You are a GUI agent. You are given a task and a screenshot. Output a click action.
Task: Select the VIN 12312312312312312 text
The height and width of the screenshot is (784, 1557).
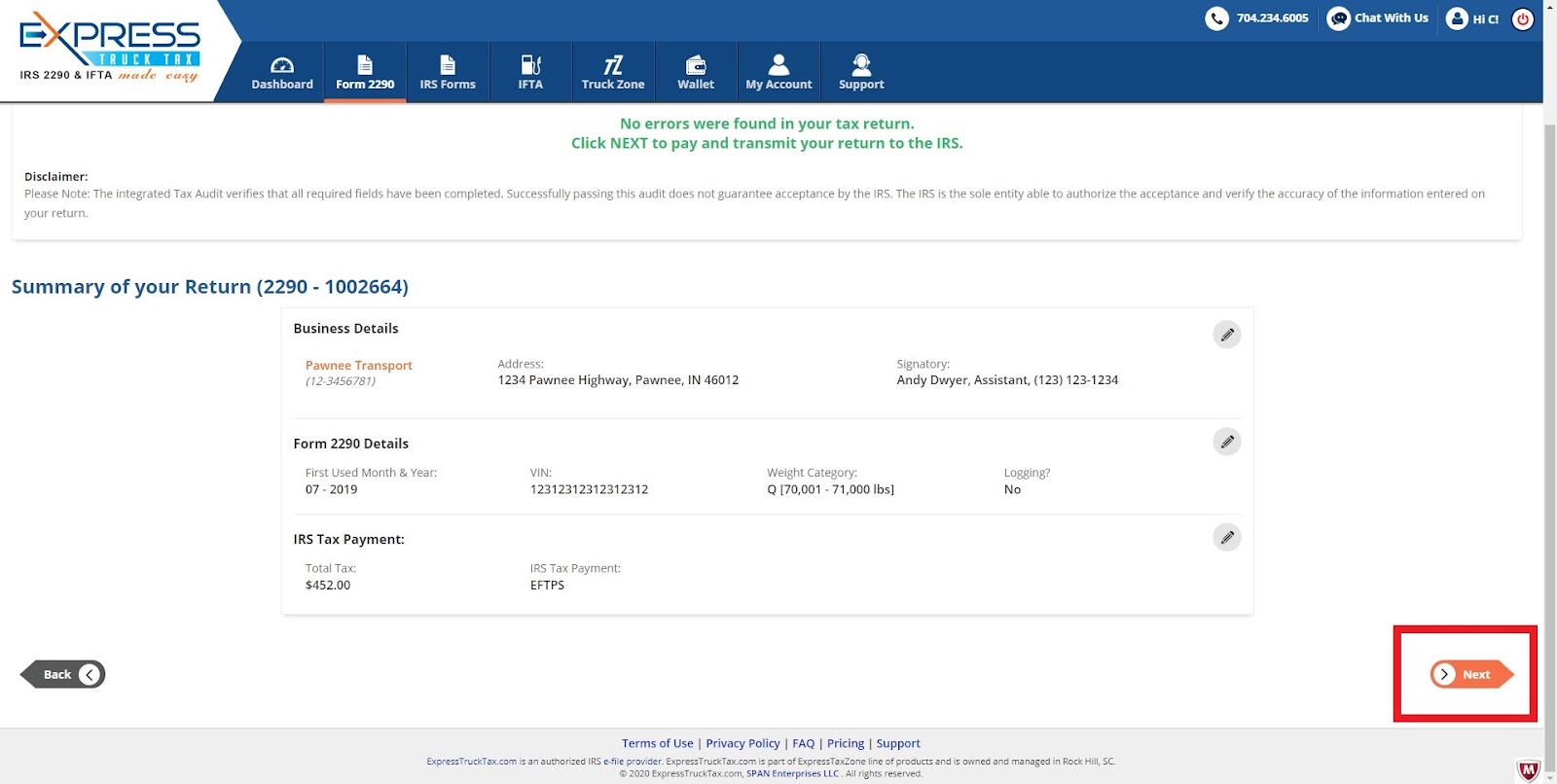[589, 489]
